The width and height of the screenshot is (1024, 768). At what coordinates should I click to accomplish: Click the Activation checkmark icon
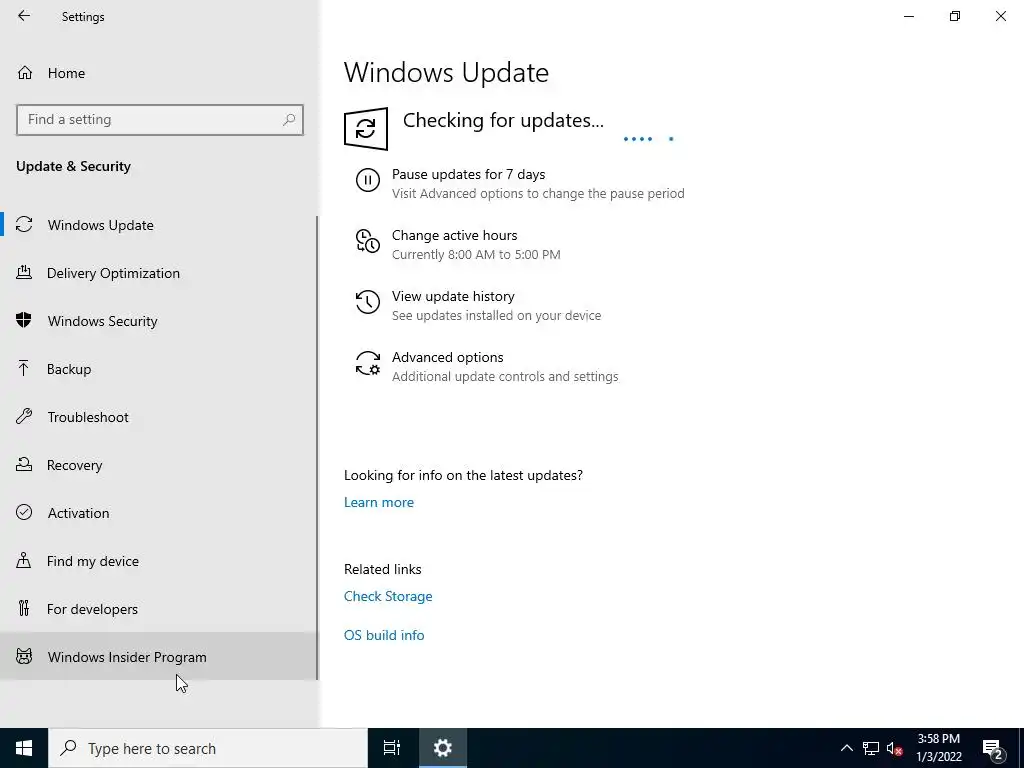pos(24,512)
